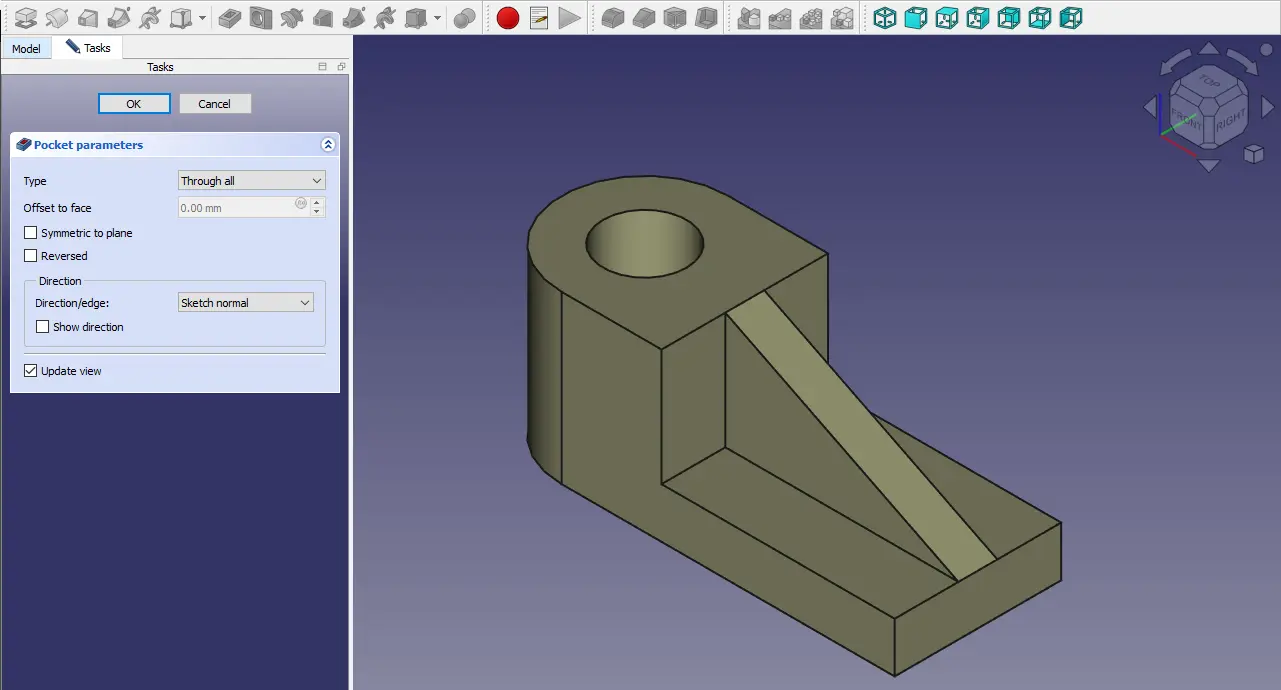Viewport: 1281px width, 690px height.
Task: Click the Boolean operation spheres icon
Action: click(x=464, y=18)
